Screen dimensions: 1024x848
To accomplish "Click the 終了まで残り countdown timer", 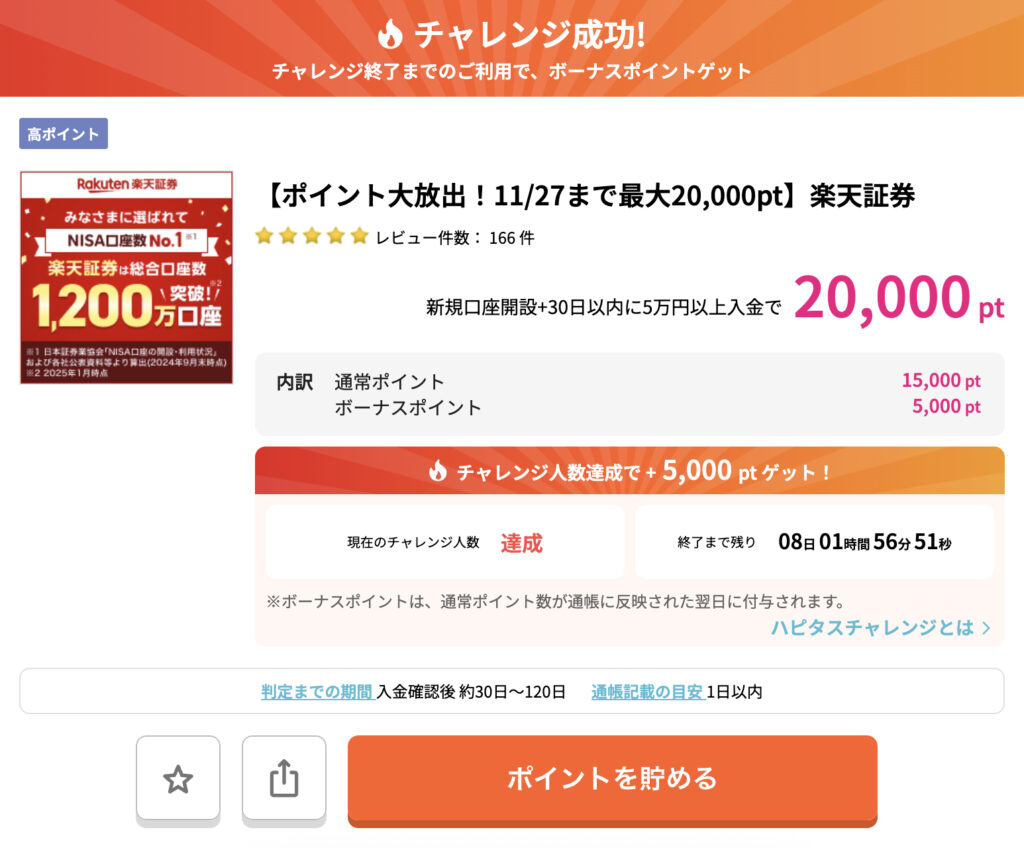I will coord(864,543).
